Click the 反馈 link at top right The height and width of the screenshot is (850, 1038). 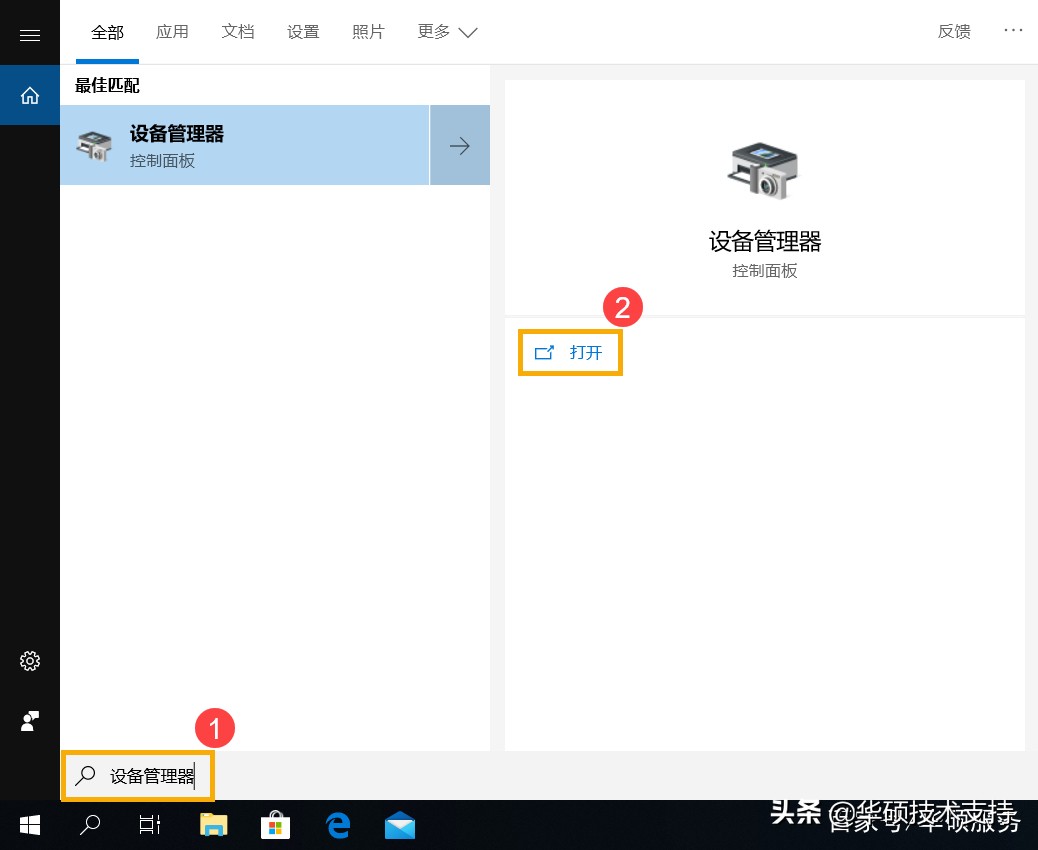point(953,32)
